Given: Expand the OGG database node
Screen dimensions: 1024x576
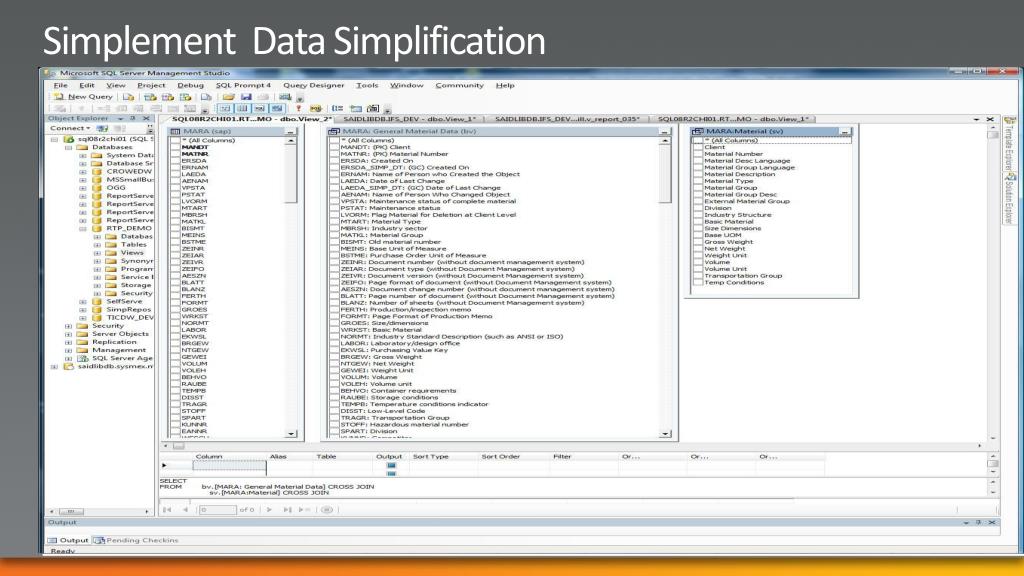Looking at the screenshot, I should coord(83,188).
